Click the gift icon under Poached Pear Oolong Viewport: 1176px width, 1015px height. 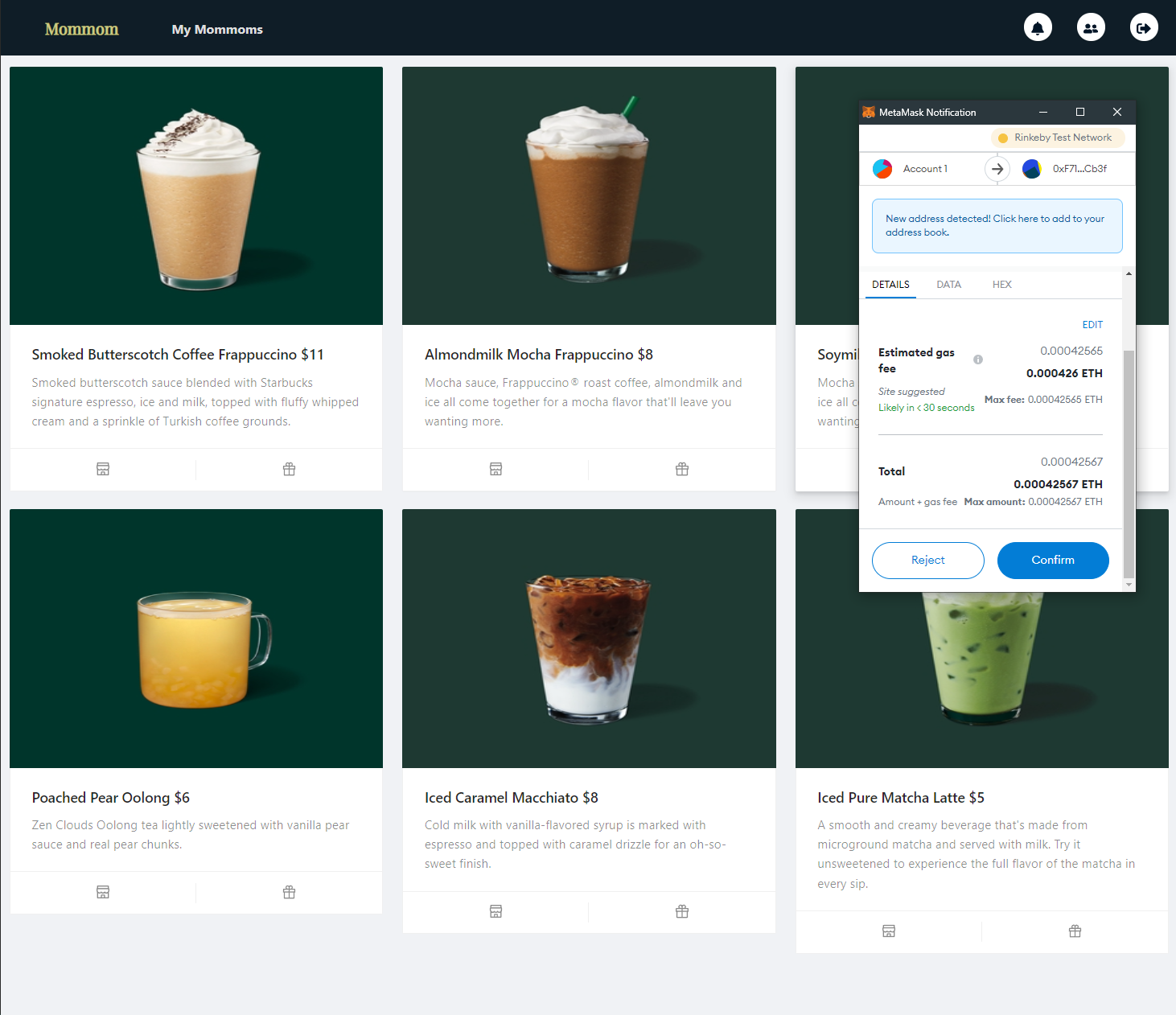point(290,892)
